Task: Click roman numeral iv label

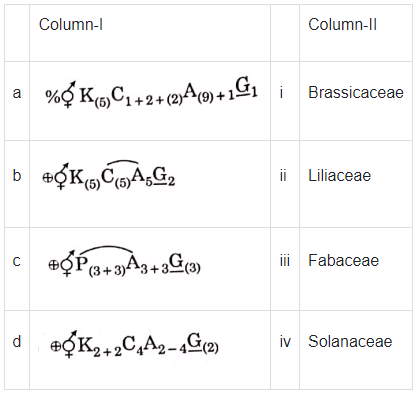Action: coord(285,341)
